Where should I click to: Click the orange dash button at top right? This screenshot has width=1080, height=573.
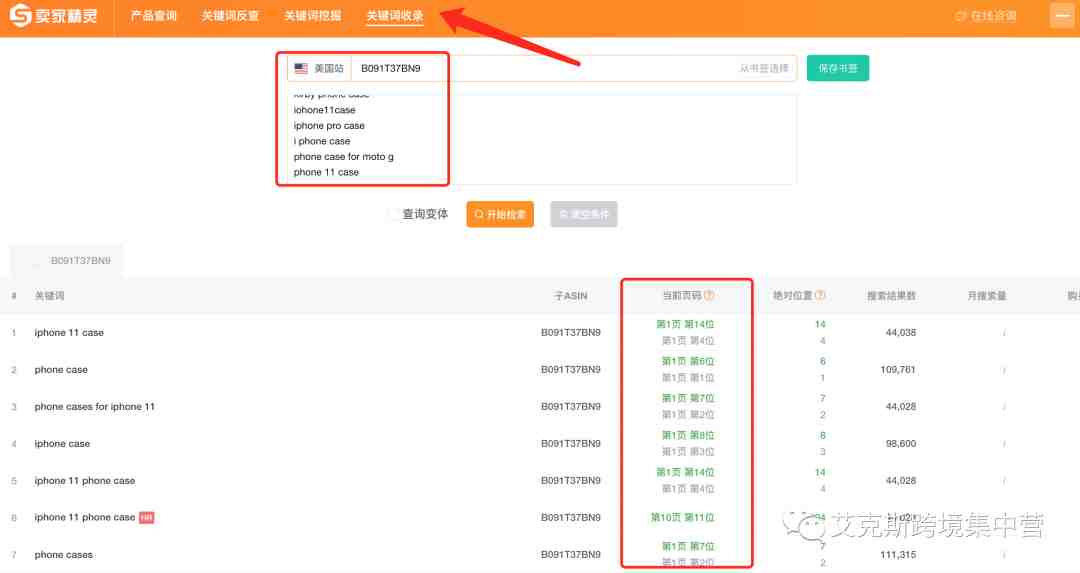(x=1061, y=16)
